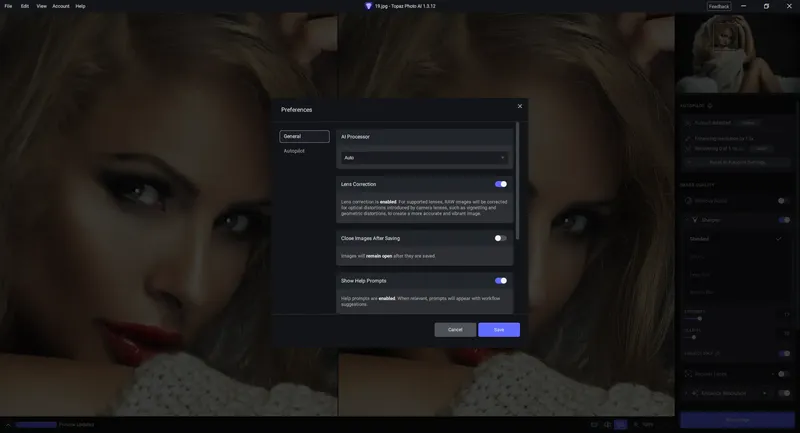
Task: Collapse the Sharpen section chevron
Action: point(687,220)
